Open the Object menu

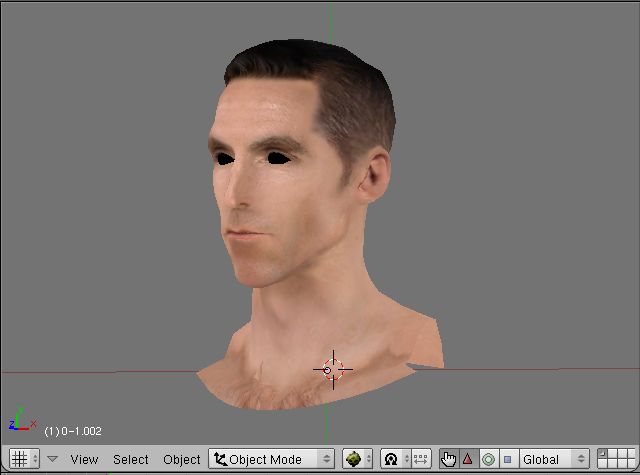pyautogui.click(x=182, y=459)
